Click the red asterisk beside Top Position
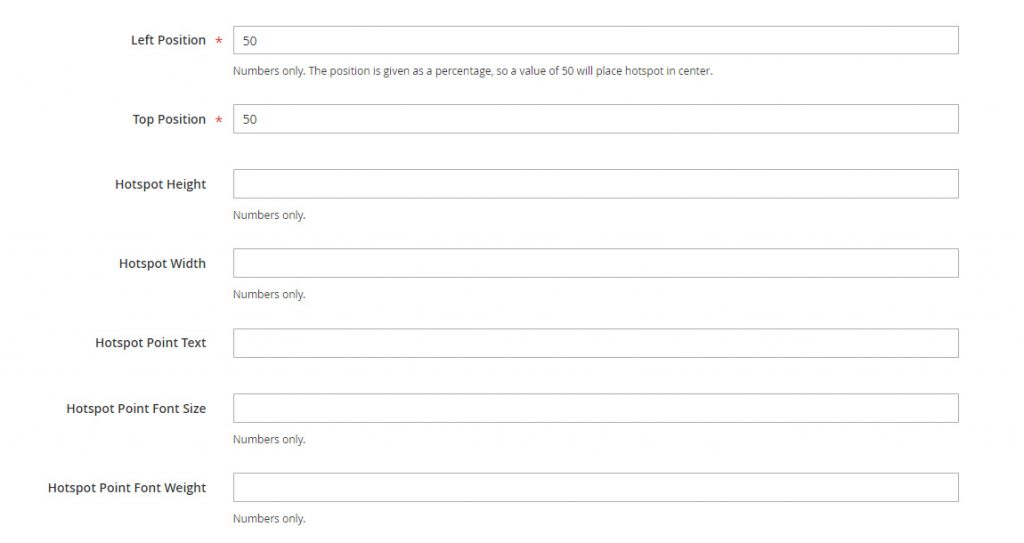Screen dimensions: 1024x543 click(218, 120)
